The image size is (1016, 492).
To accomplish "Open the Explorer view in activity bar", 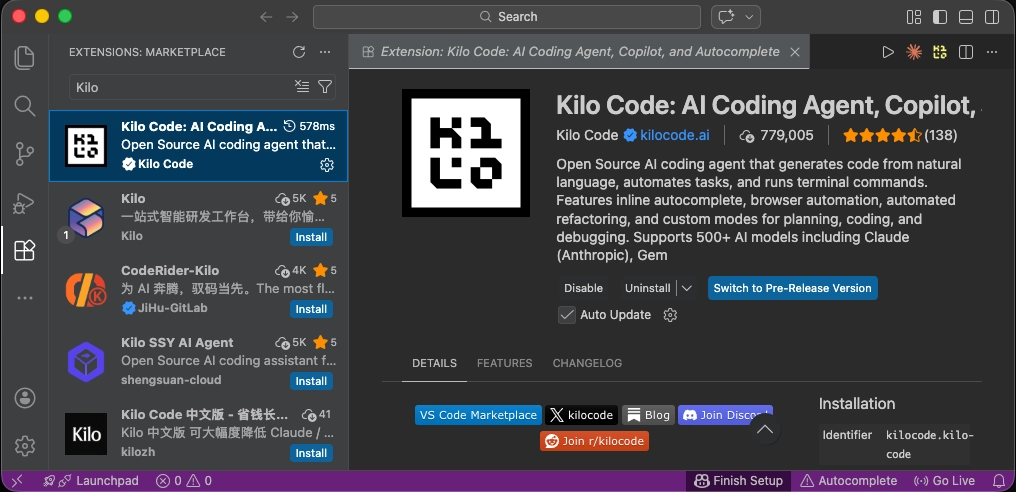I will (25, 58).
